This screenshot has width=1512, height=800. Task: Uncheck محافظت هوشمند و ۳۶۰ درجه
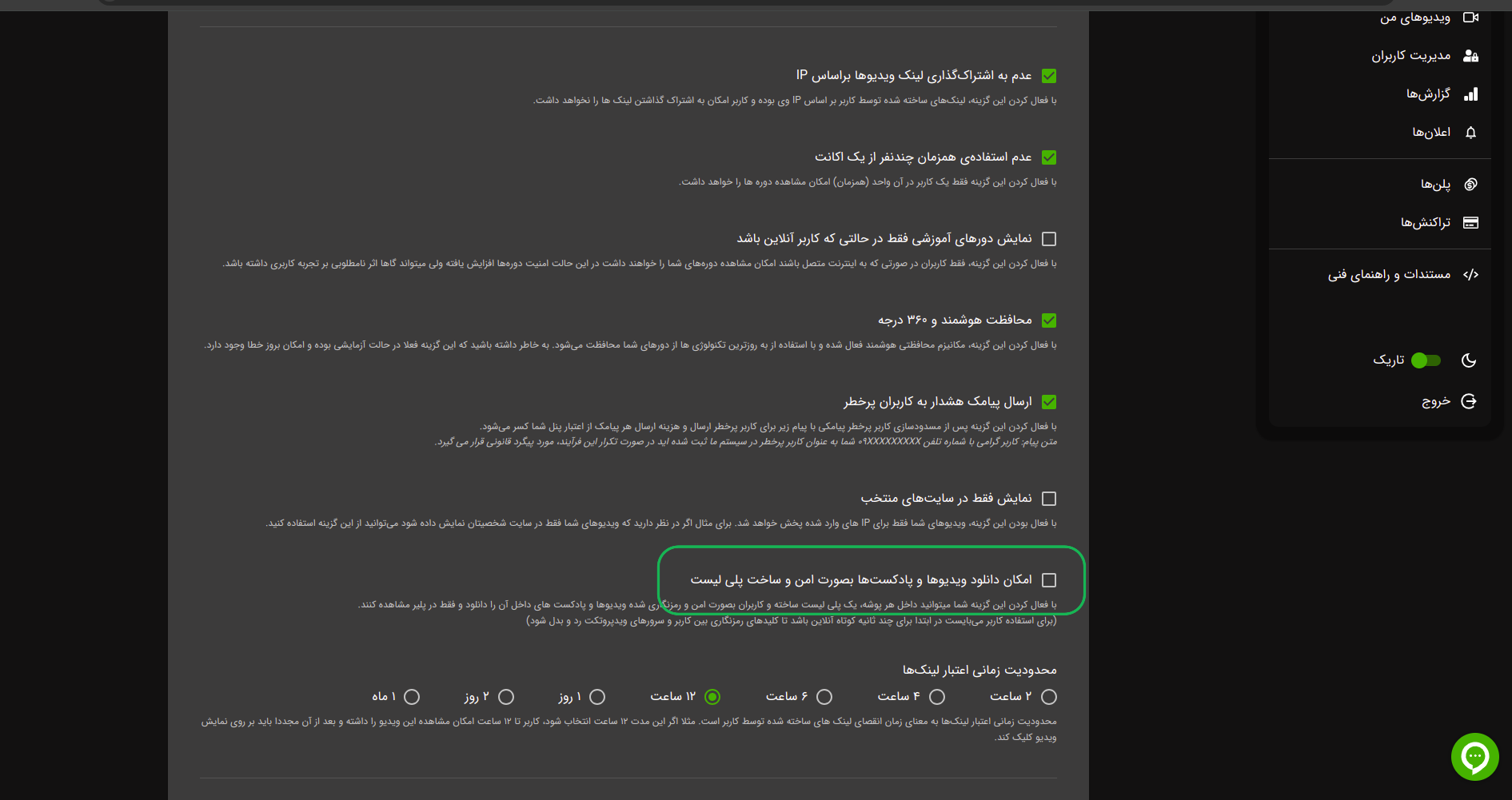pos(1049,320)
